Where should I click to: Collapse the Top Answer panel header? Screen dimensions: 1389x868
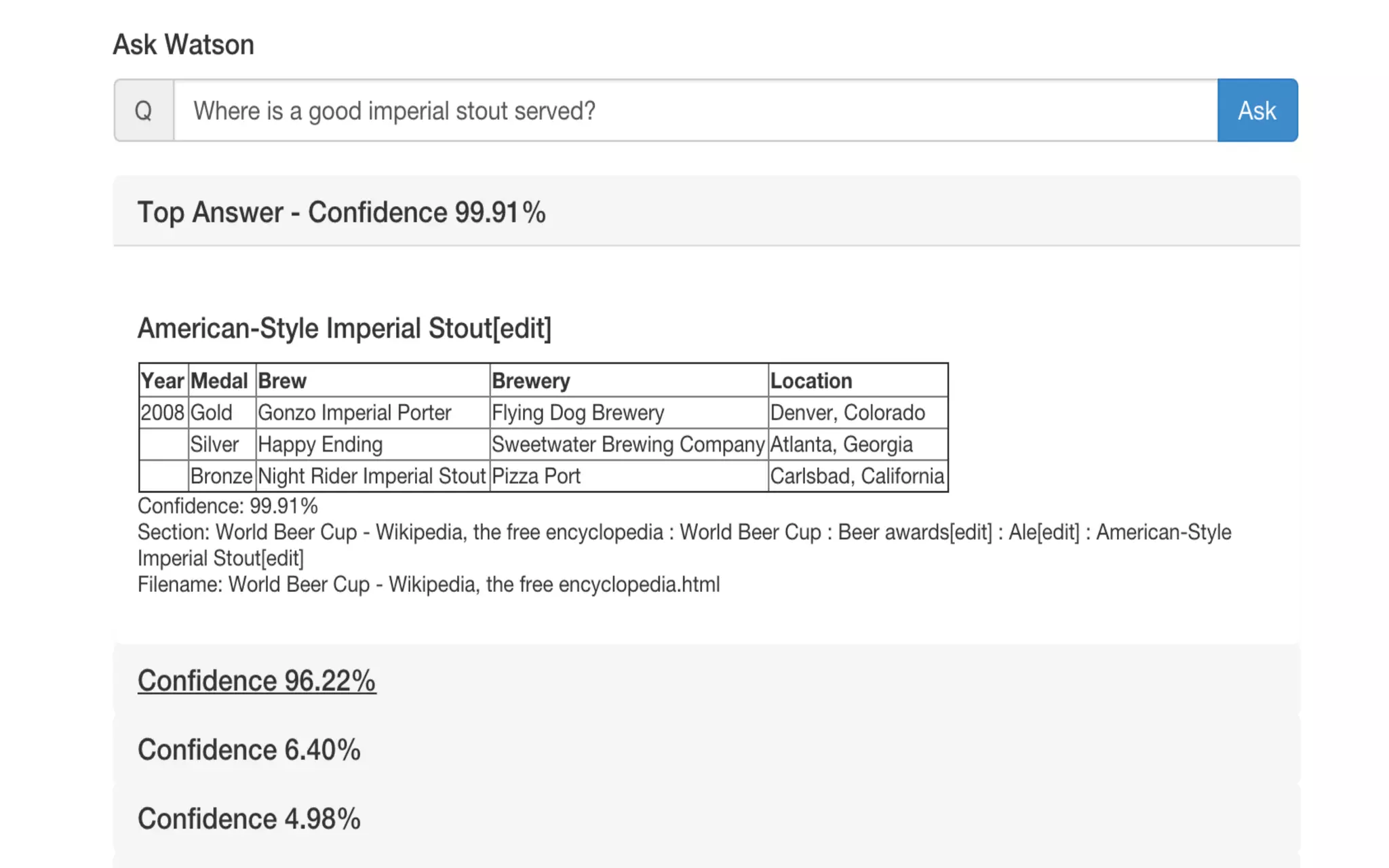(341, 212)
